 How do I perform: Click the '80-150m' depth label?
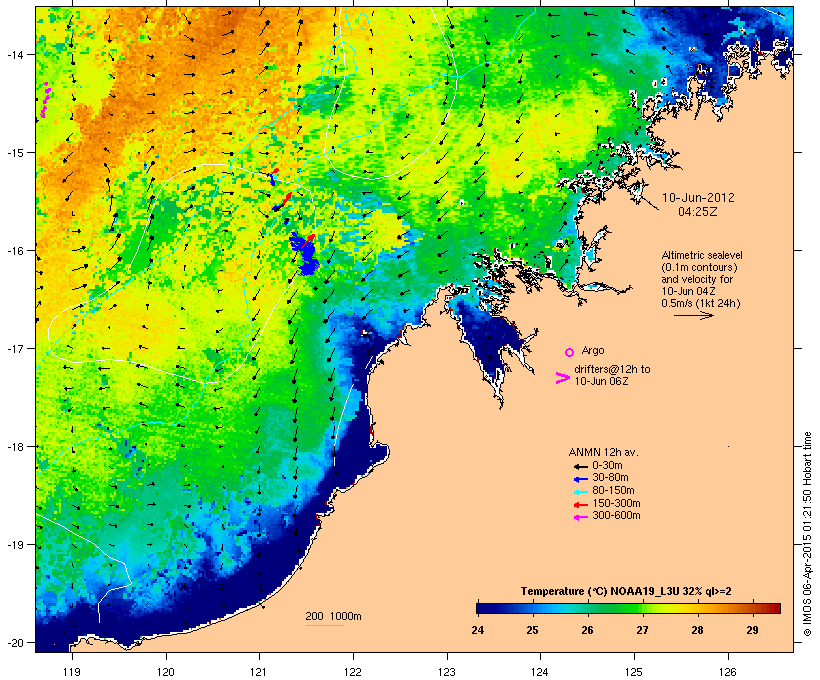[x=613, y=491]
